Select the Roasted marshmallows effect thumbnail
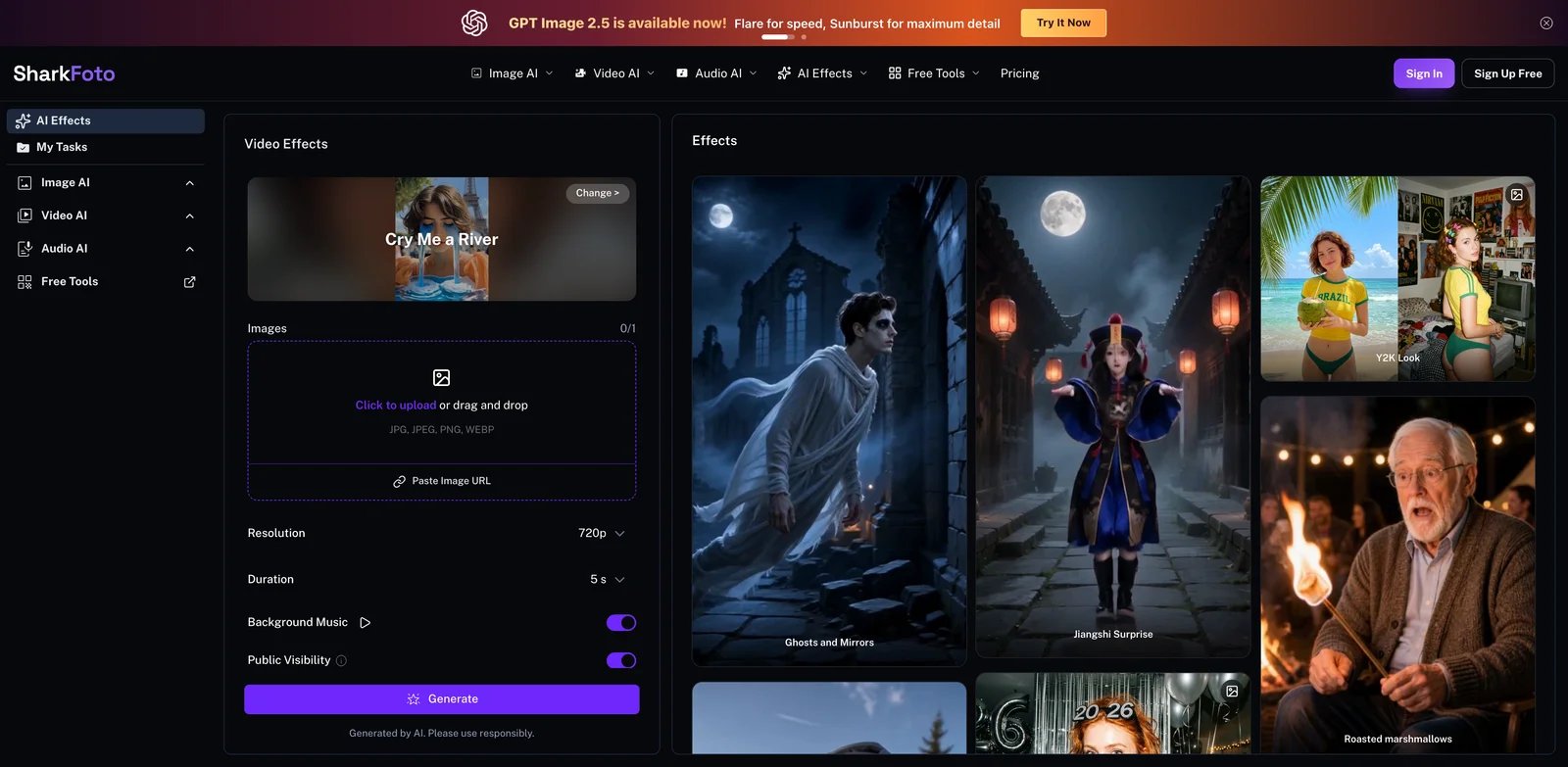 1397,576
